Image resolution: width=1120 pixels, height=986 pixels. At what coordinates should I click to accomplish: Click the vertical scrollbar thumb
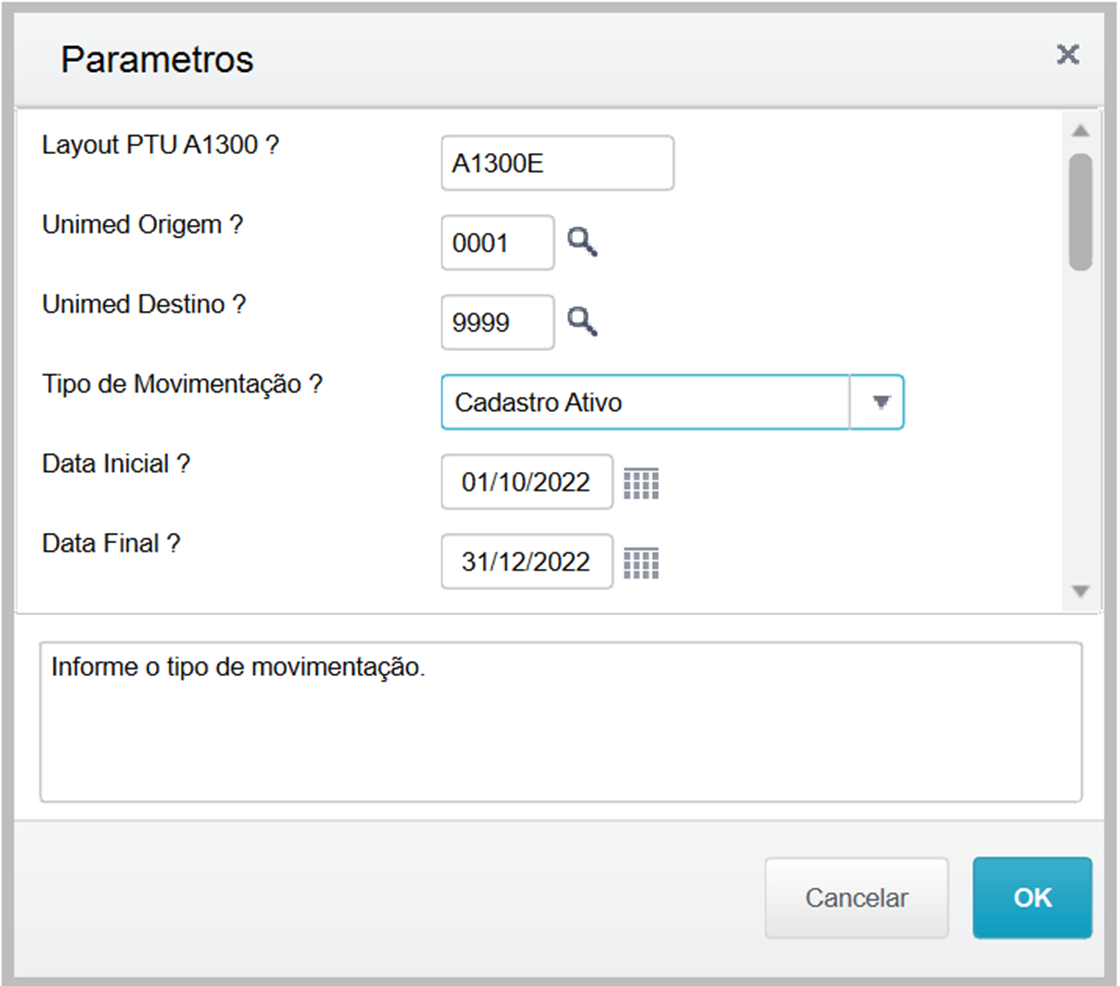(x=1080, y=212)
